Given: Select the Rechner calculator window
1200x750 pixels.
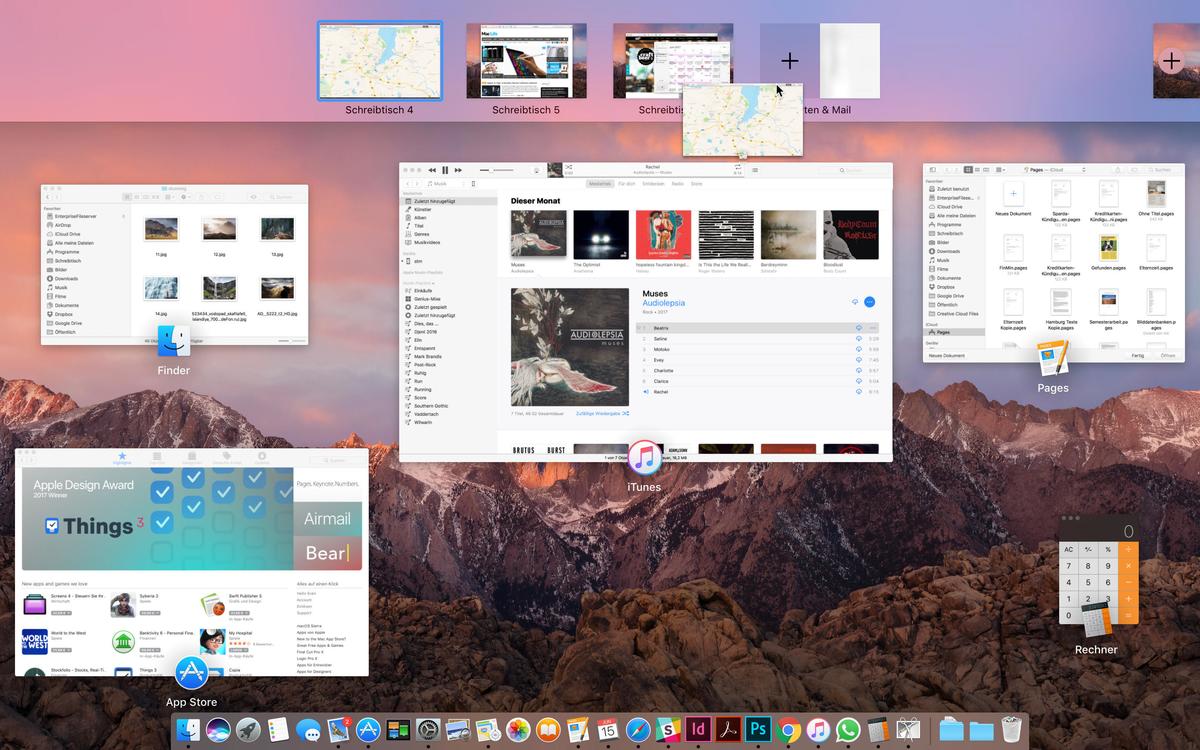Looking at the screenshot, I should pyautogui.click(x=1097, y=568).
